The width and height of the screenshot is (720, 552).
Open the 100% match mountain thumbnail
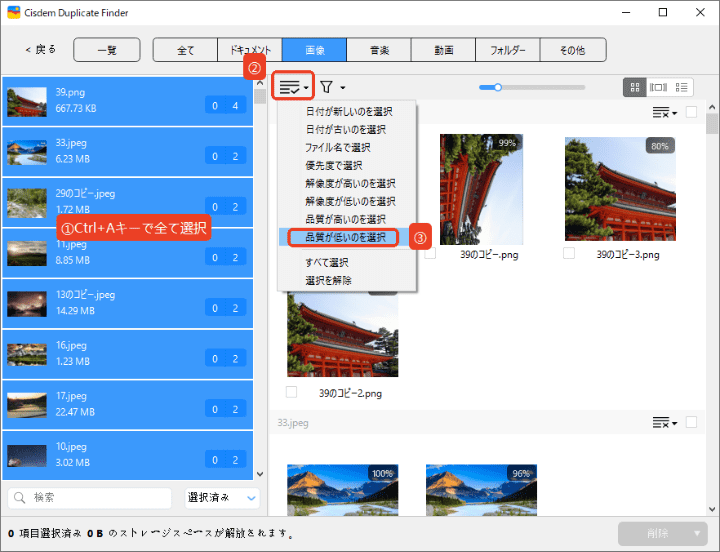tap(343, 490)
